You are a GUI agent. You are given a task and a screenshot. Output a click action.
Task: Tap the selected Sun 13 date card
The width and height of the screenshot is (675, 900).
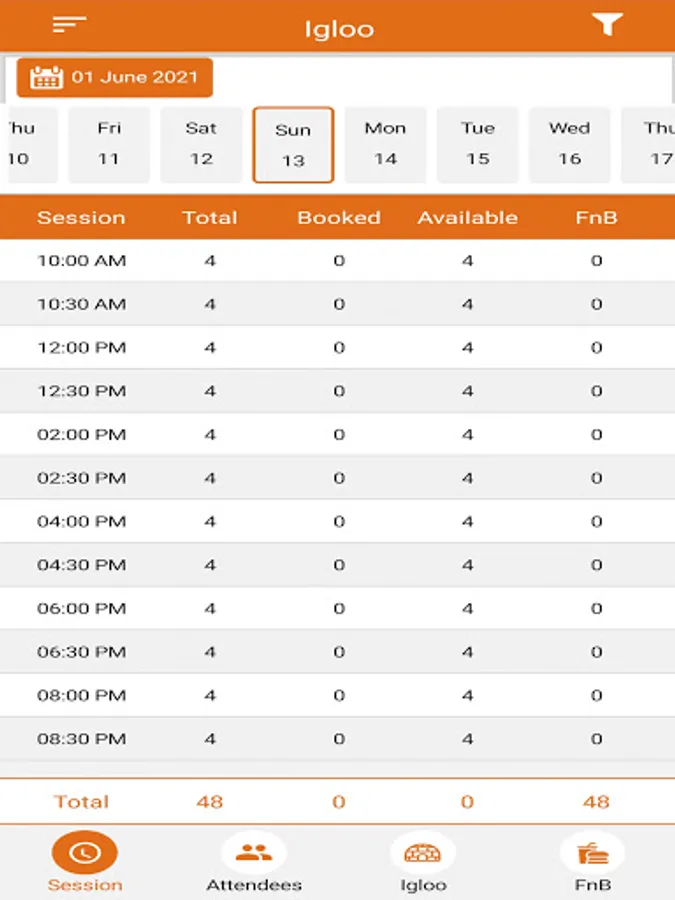(293, 145)
